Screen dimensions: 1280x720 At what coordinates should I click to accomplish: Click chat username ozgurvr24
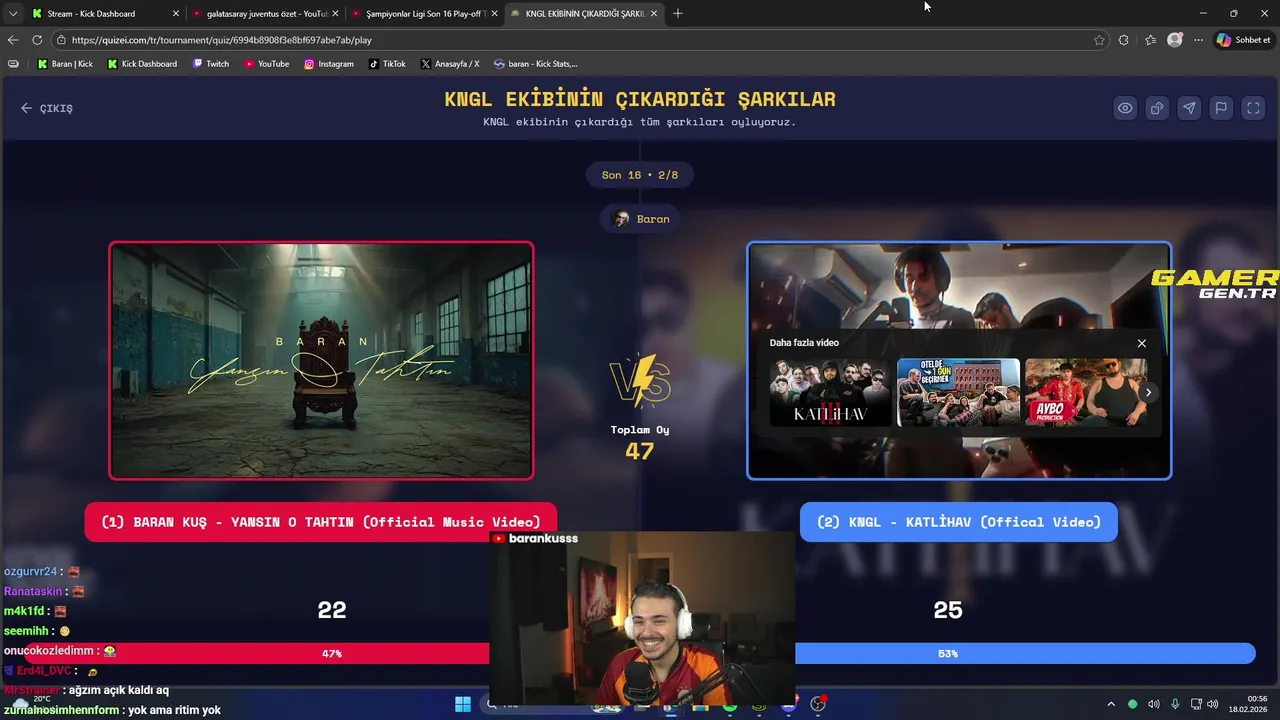(x=31, y=572)
